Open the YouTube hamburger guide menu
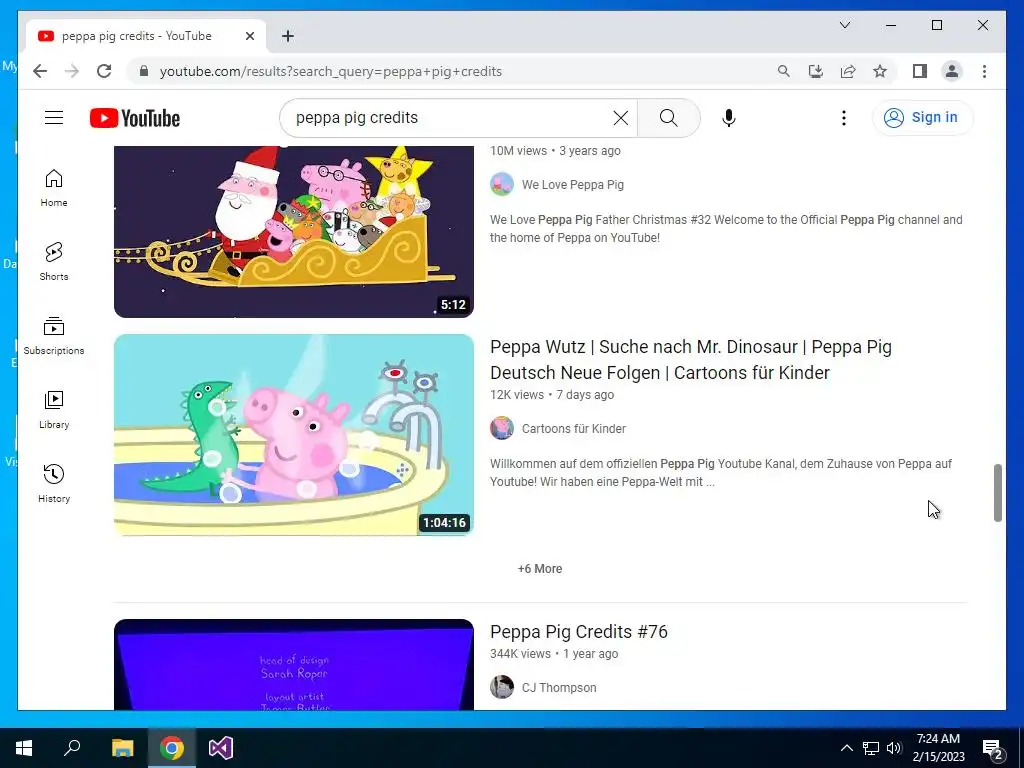Viewport: 1024px width, 768px height. (54, 118)
